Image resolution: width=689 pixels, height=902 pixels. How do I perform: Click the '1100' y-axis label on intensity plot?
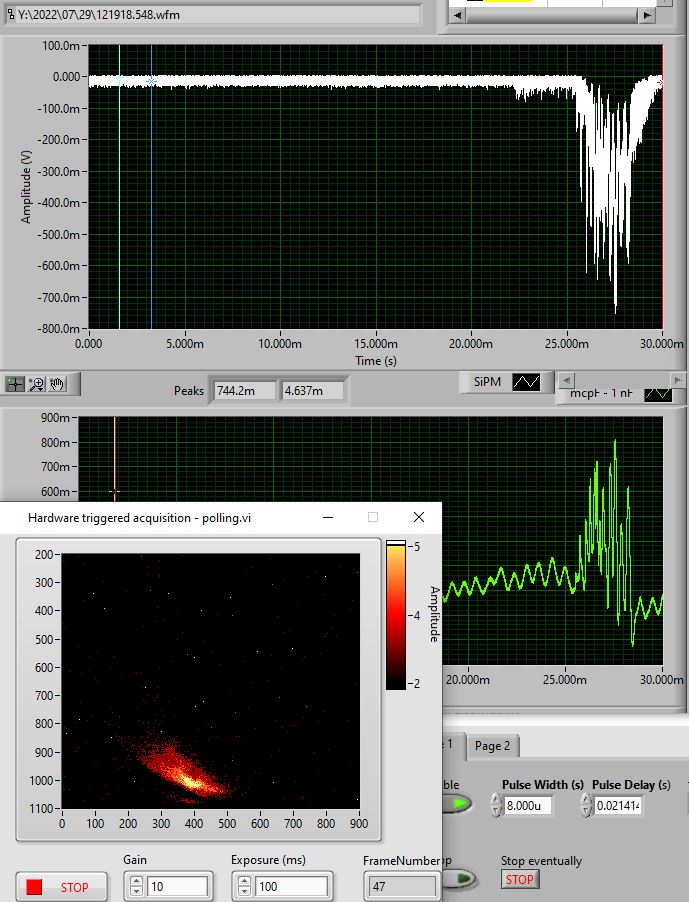tap(40, 808)
